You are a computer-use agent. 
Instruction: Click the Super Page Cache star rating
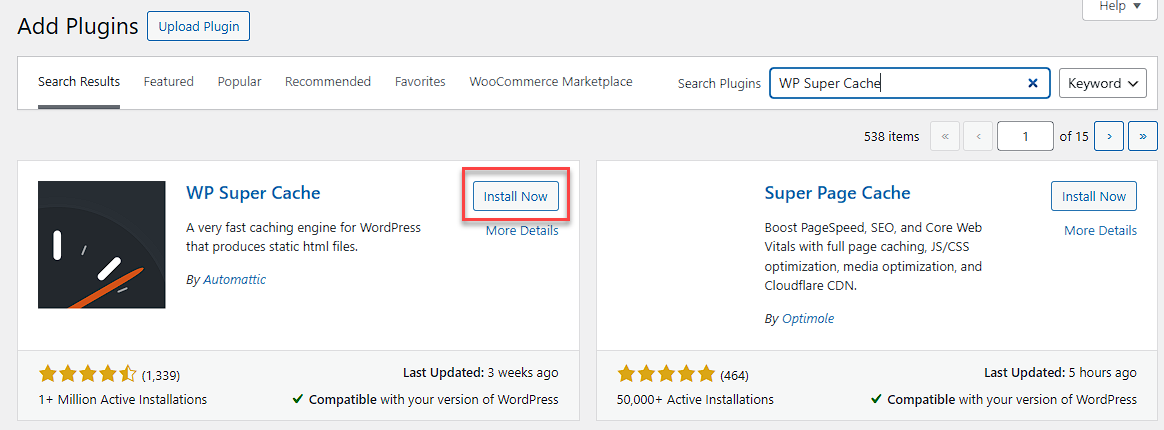(x=666, y=375)
